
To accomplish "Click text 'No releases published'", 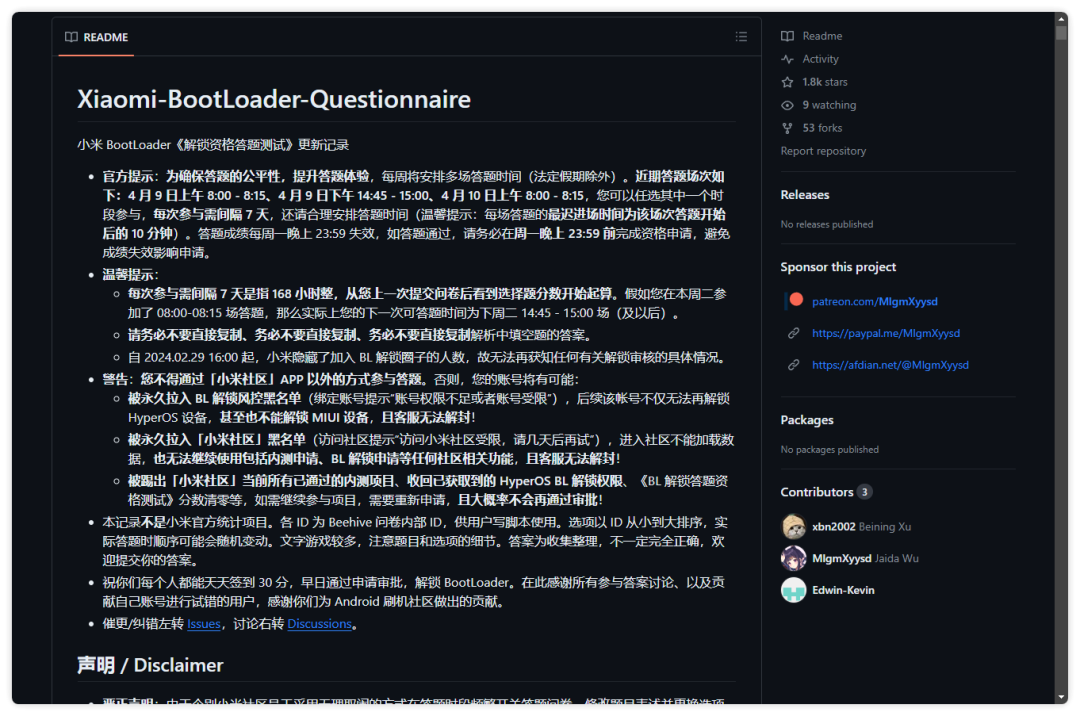I will pyautogui.click(x=827, y=224).
